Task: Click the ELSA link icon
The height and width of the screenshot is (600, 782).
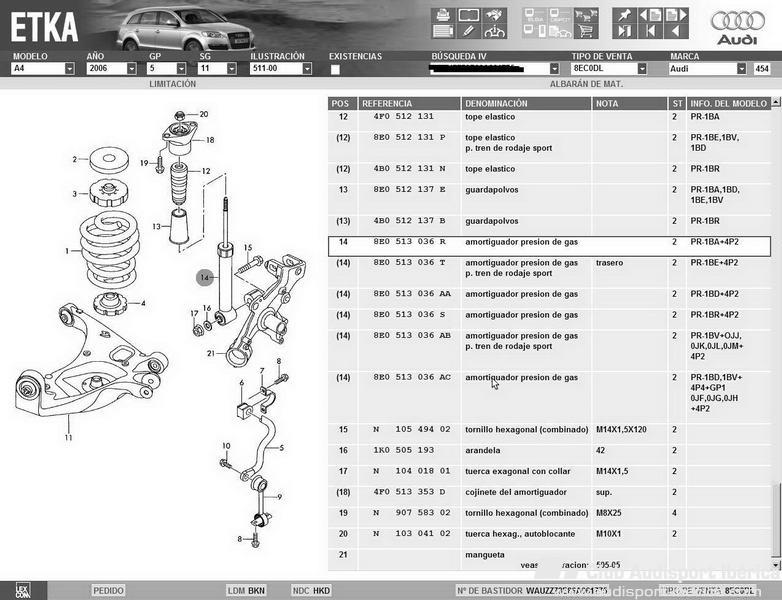Action: pos(535,15)
